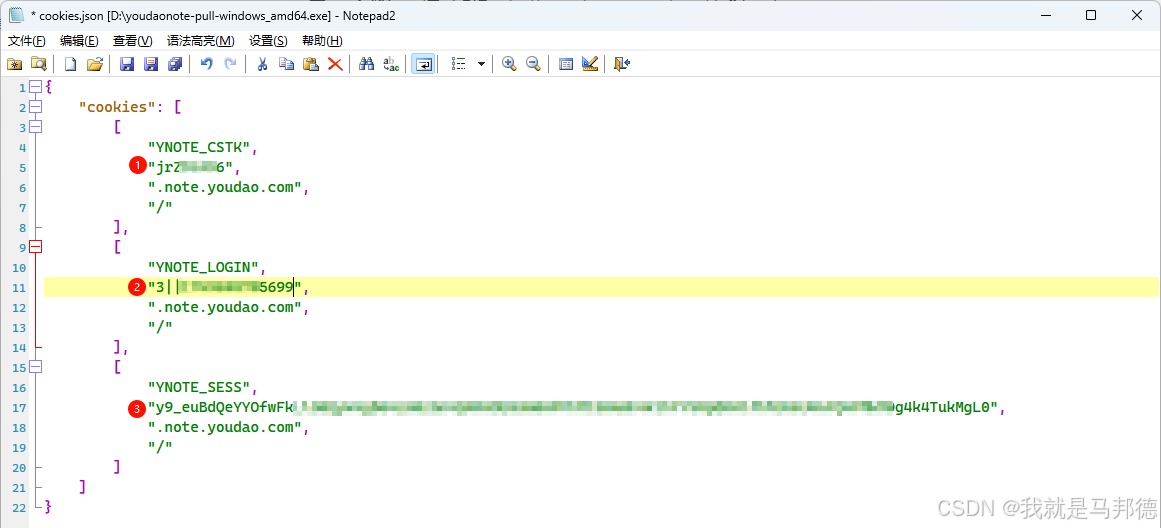Open the 设置(S) menu
This screenshot has width=1161, height=528.
268,41
